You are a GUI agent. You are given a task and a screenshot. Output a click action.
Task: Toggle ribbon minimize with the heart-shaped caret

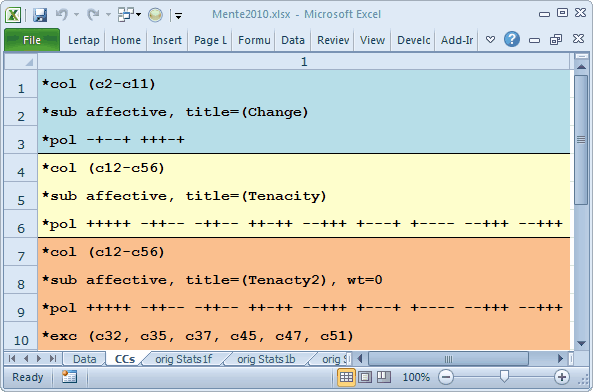point(490,39)
